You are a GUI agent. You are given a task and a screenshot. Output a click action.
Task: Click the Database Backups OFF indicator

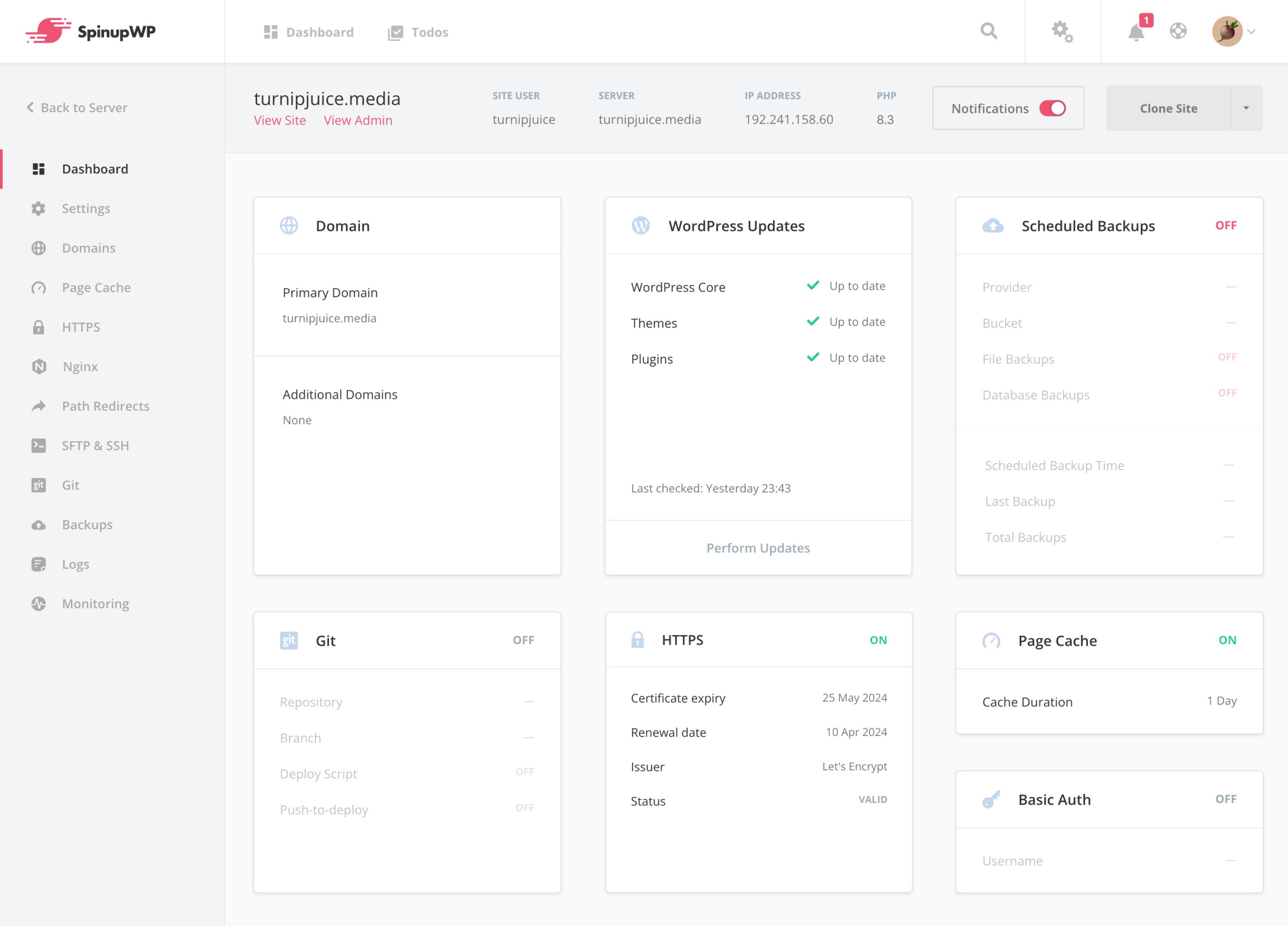(x=1227, y=392)
